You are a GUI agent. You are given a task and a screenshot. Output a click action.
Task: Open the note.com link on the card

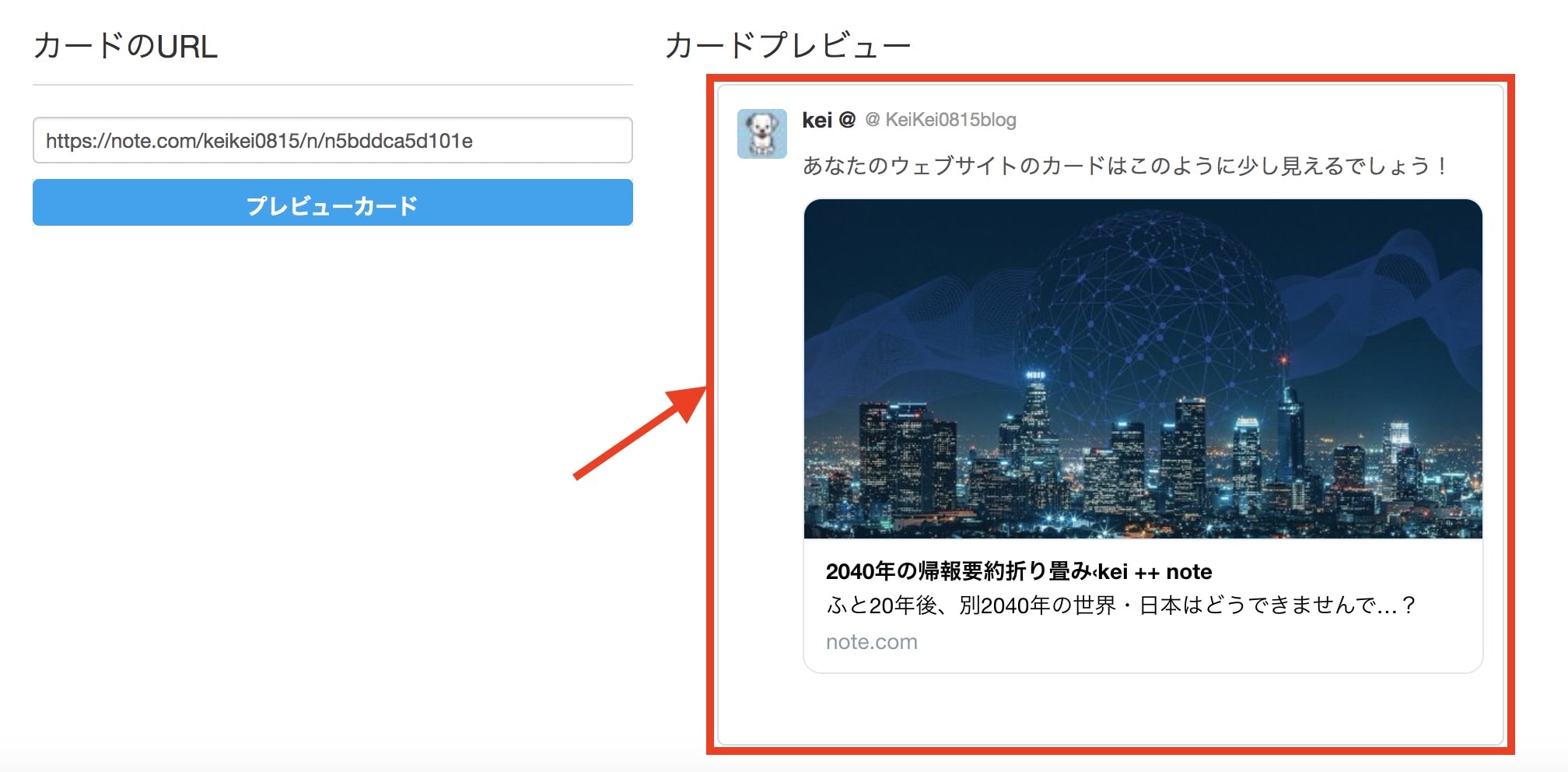pyautogui.click(x=870, y=642)
